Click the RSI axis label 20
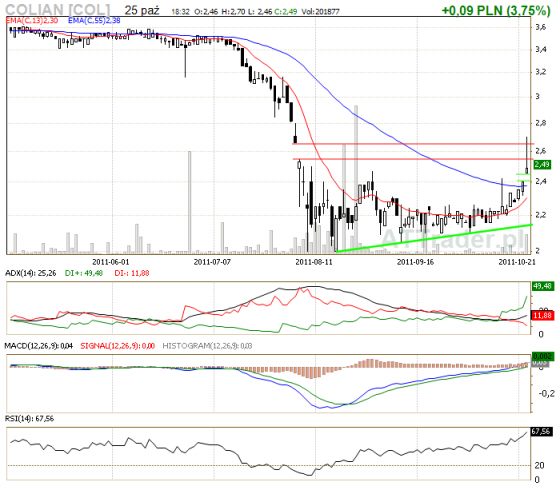 click(539, 465)
